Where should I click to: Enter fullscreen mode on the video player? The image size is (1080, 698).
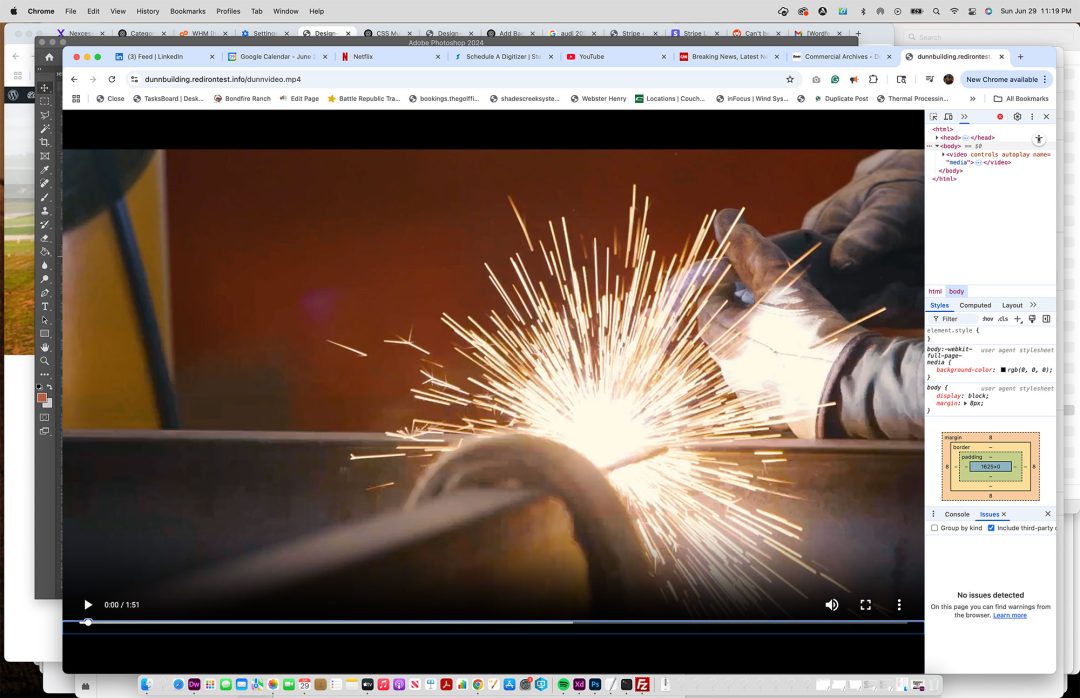pos(866,605)
